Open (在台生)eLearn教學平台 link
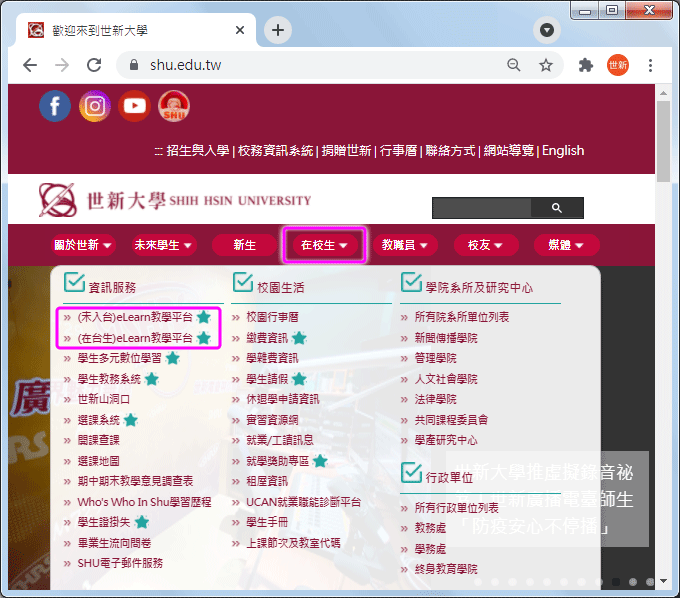Screen dimensions: 680x598 point(135,338)
